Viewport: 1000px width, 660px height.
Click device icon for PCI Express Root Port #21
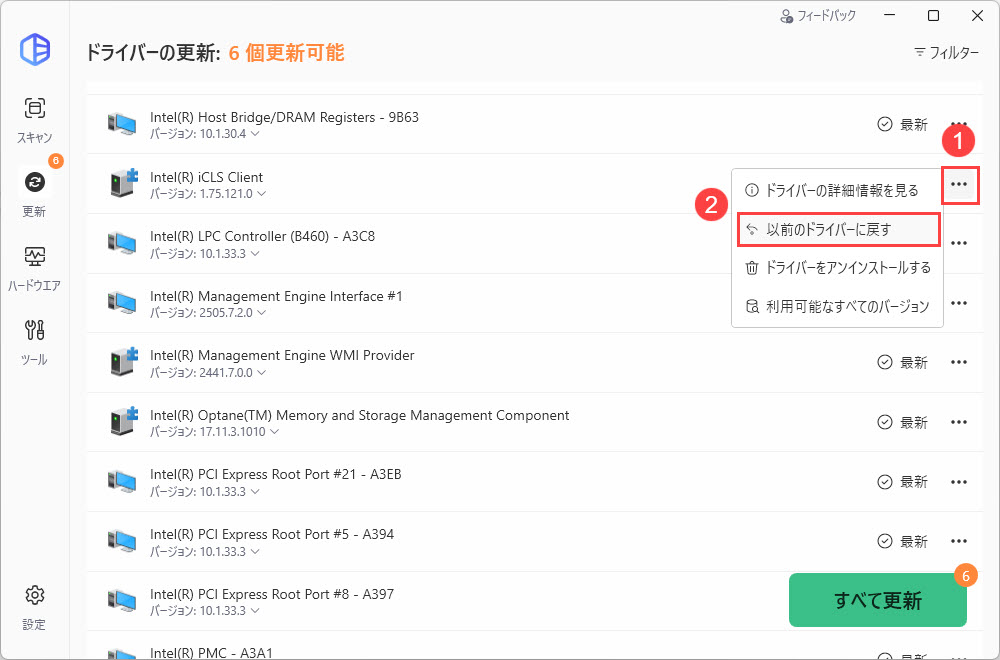coord(122,481)
